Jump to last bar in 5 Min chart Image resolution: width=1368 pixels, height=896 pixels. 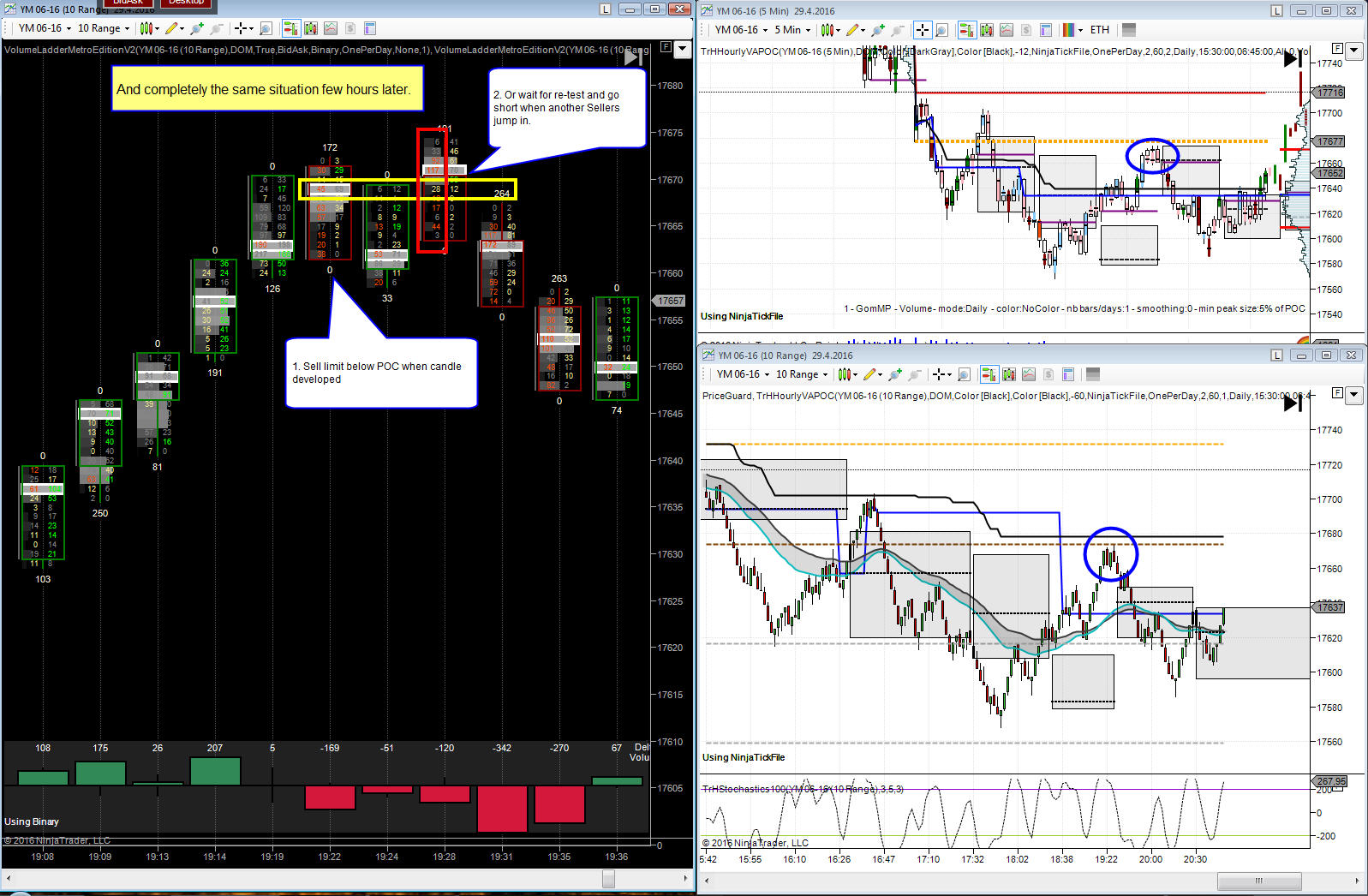coord(1293,59)
